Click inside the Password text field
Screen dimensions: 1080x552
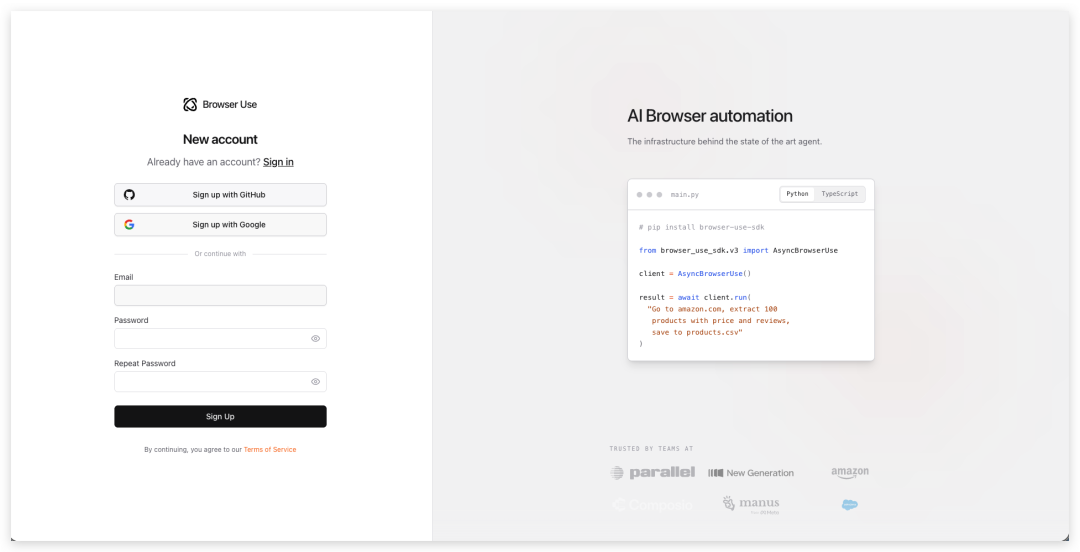pos(210,339)
